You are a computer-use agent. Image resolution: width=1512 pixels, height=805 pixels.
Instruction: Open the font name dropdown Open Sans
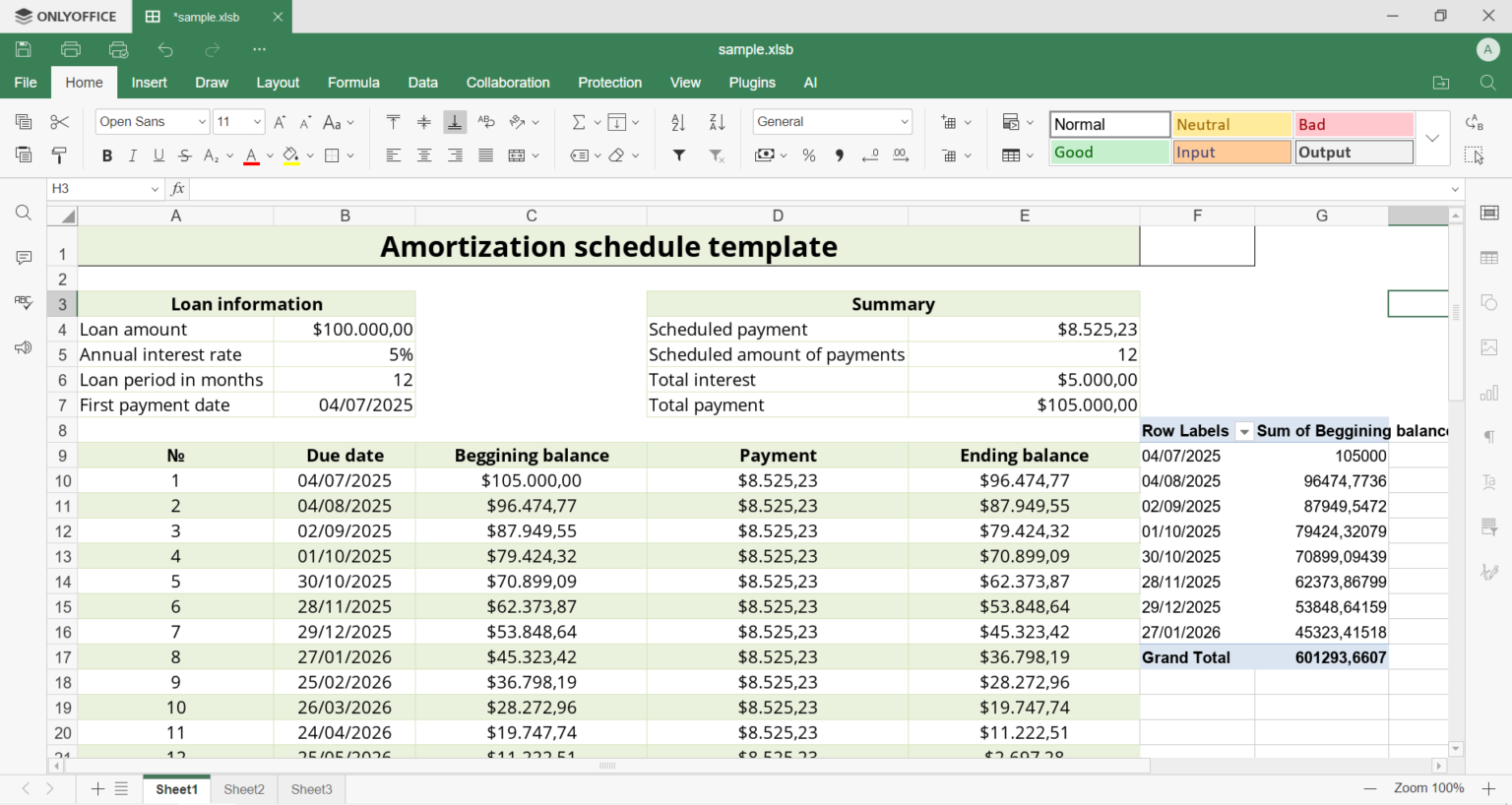tap(153, 122)
